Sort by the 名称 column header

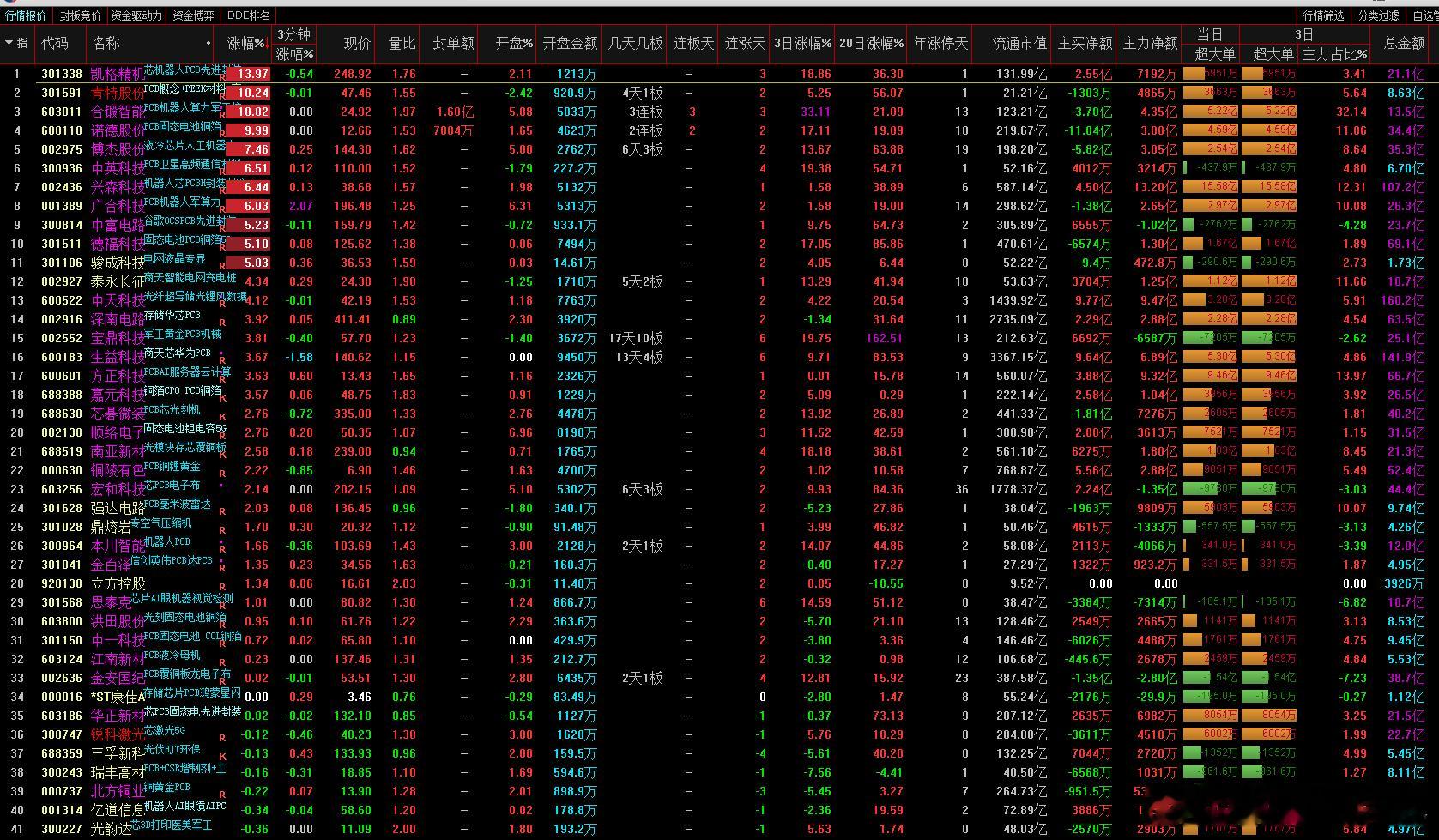pos(106,43)
